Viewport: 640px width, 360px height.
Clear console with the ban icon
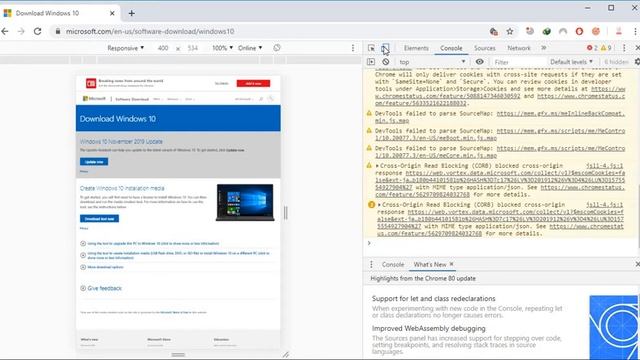[x=385, y=62]
